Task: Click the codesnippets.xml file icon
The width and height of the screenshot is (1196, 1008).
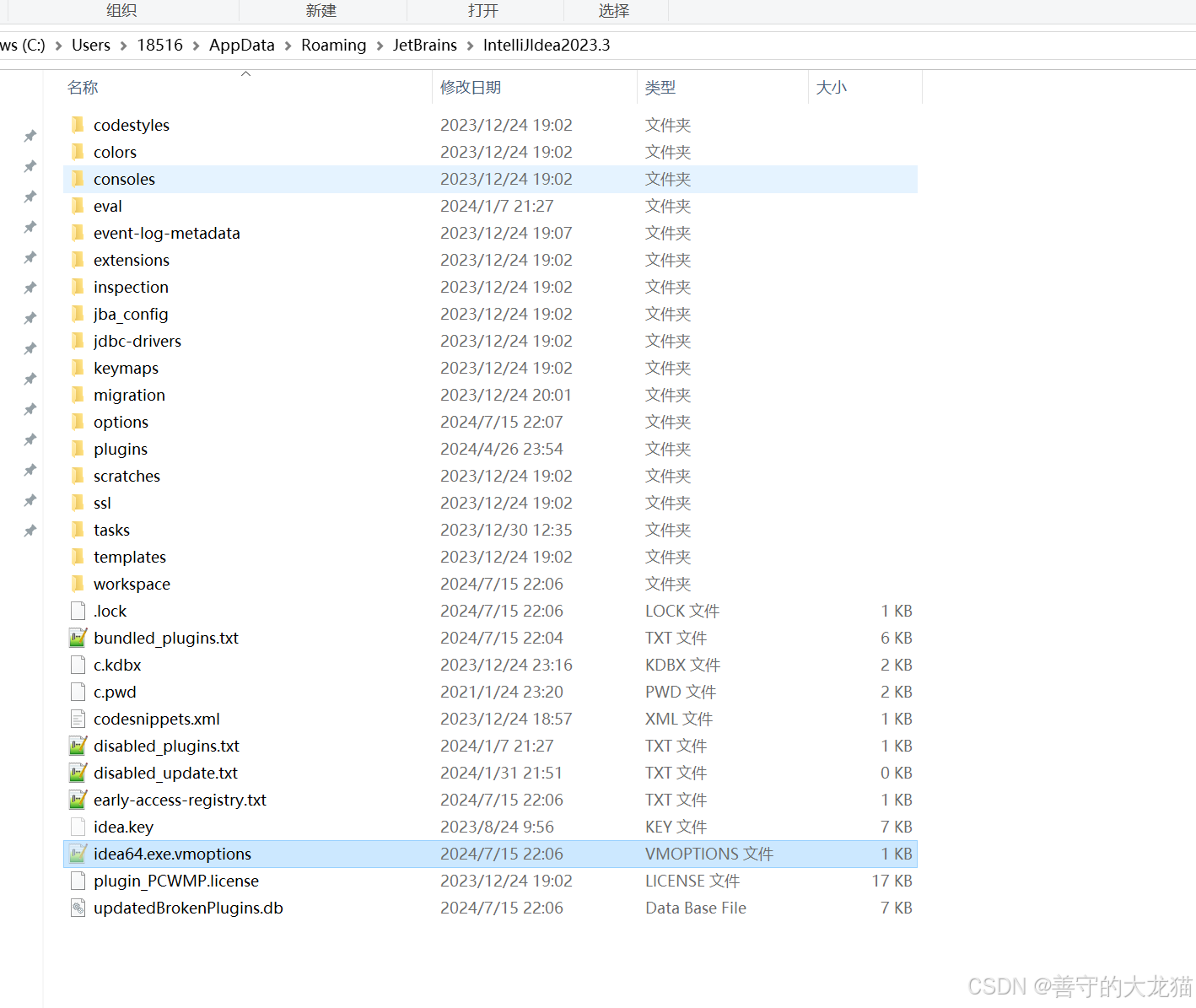Action: pos(78,719)
